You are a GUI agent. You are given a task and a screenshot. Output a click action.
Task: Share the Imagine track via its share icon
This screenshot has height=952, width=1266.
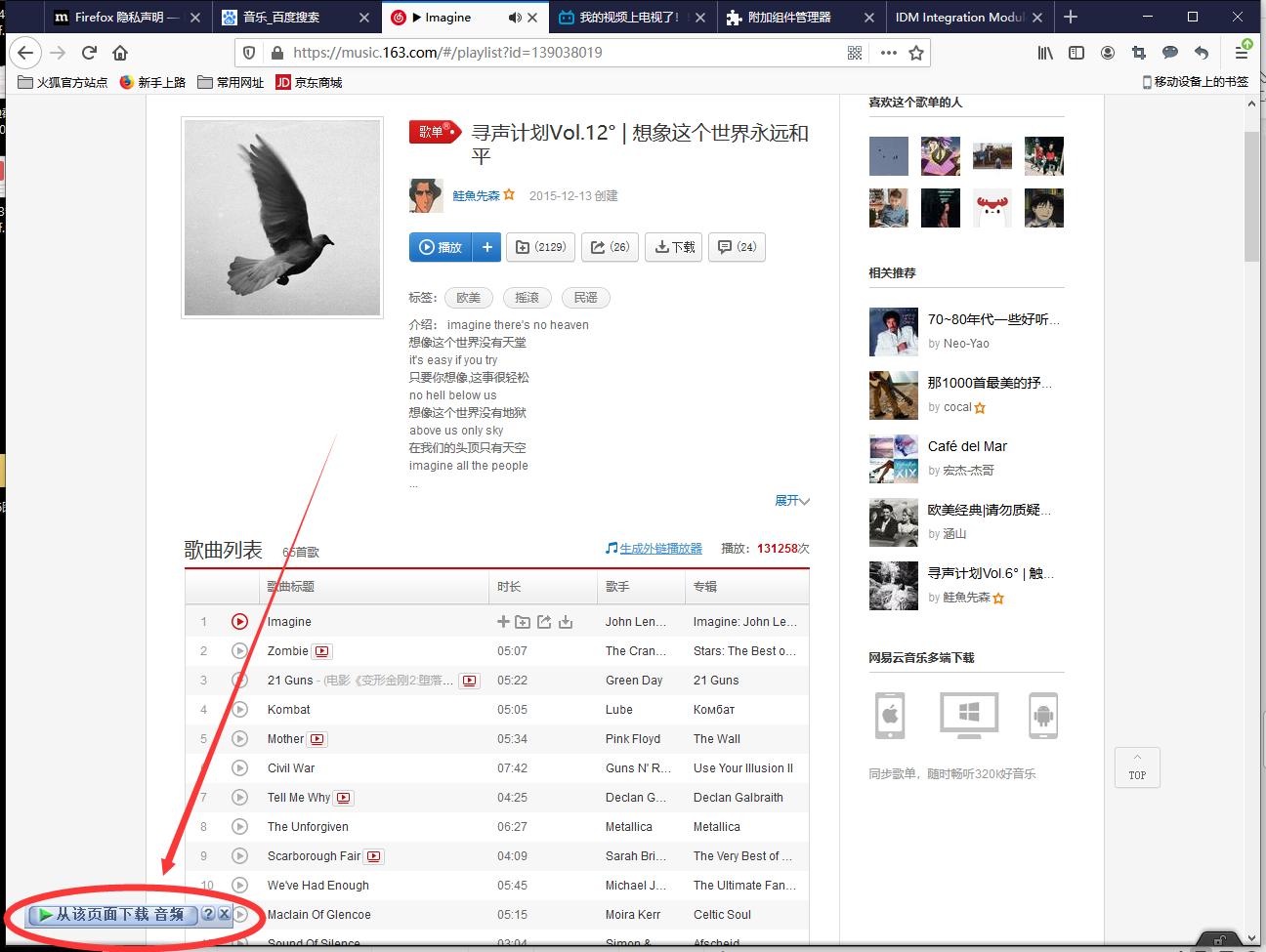544,621
